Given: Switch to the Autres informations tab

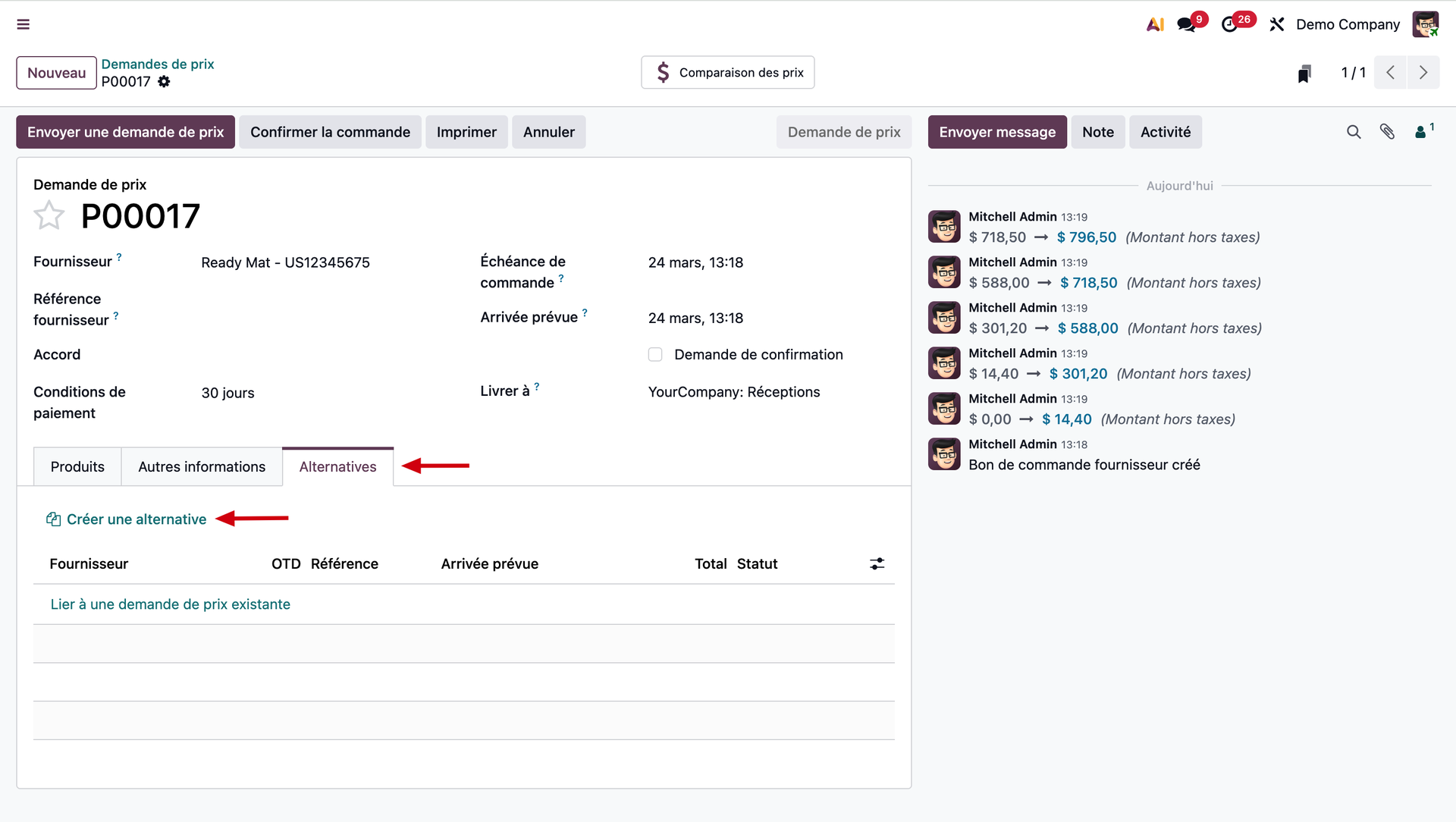Looking at the screenshot, I should 202,466.
